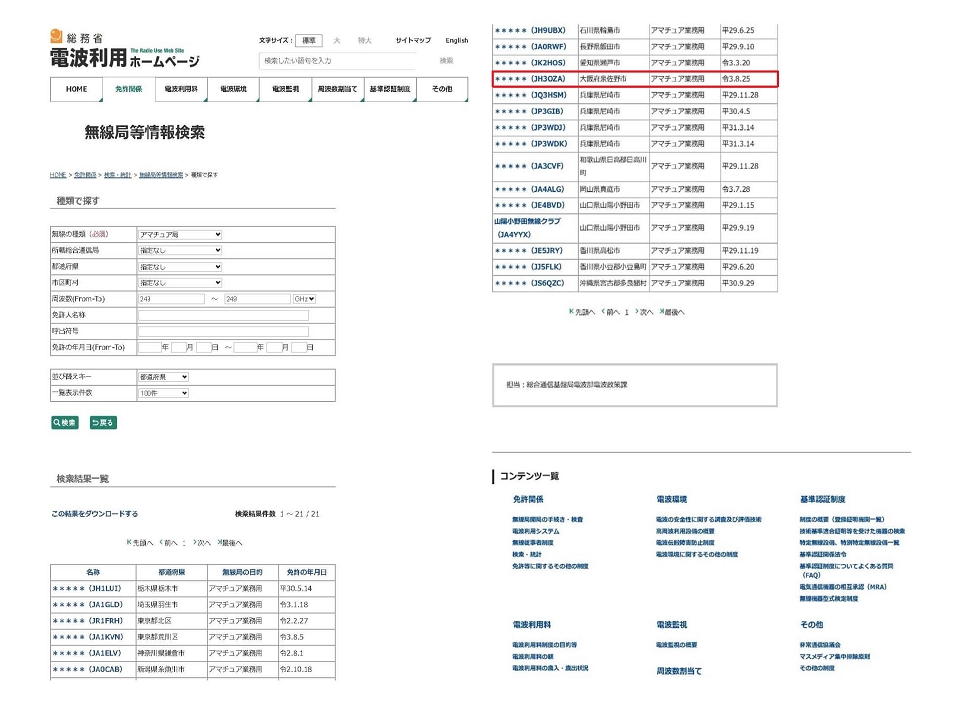Open the prefecture (都道府県) dropdown in search form

(180, 267)
